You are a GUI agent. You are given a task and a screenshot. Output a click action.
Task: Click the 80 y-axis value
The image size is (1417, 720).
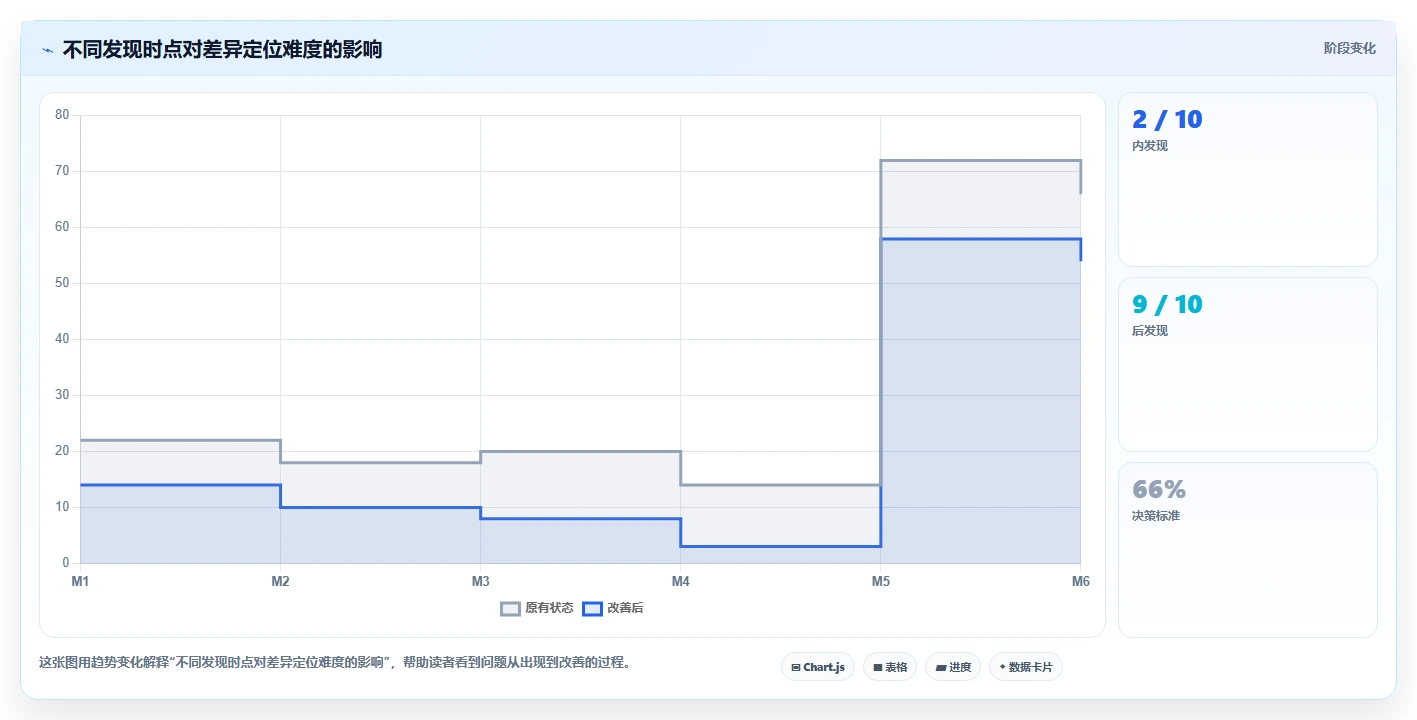[62, 115]
